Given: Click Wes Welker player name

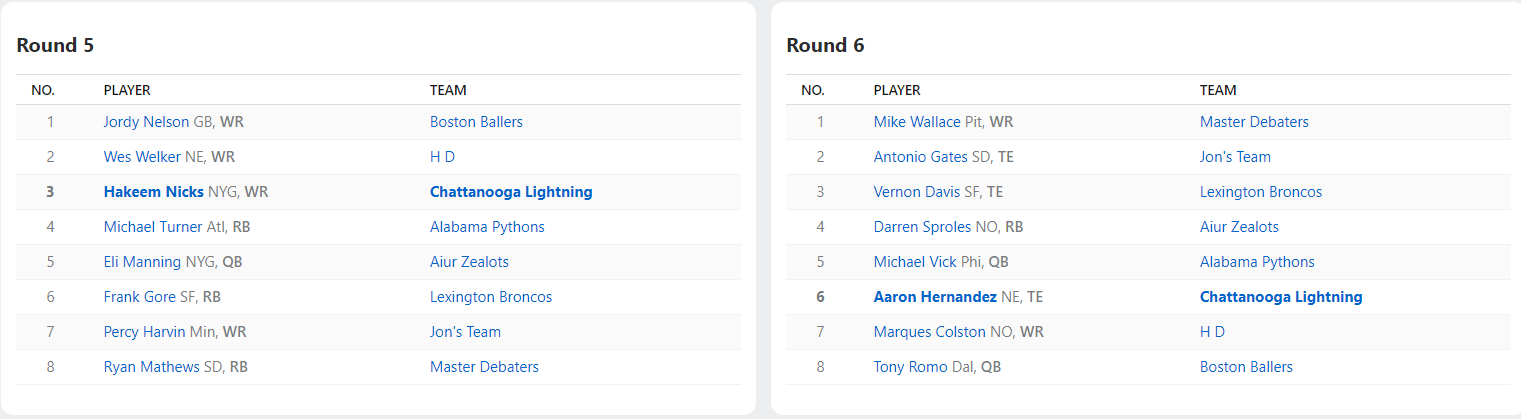Looking at the screenshot, I should pyautogui.click(x=142, y=157).
